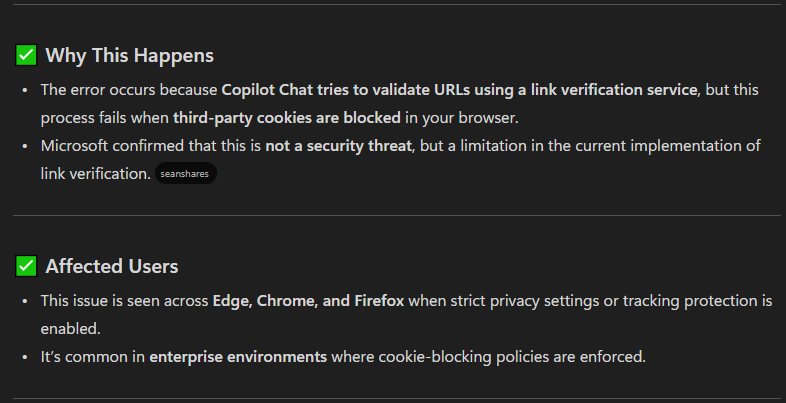This screenshot has height=403, width=786.
Task: Click bold text about validating URLs
Action: point(459,89)
